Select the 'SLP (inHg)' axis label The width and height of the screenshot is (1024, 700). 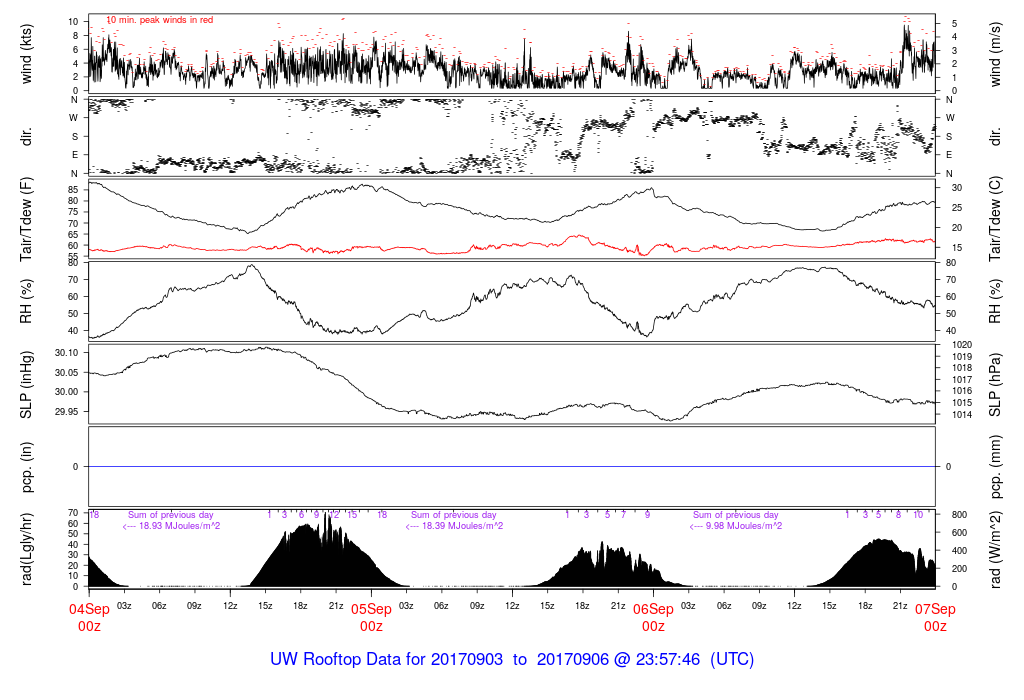(x=26, y=385)
